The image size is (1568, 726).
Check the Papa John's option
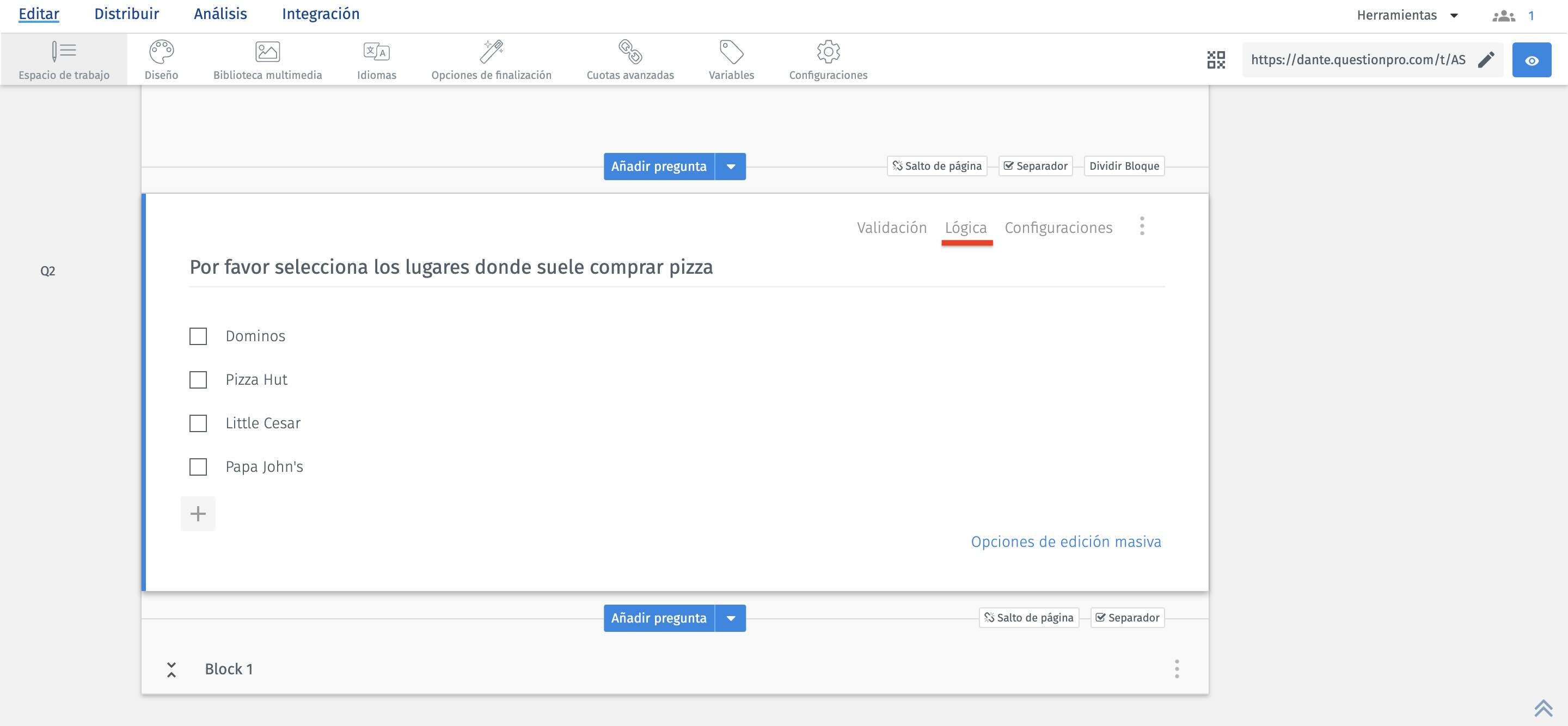[198, 467]
